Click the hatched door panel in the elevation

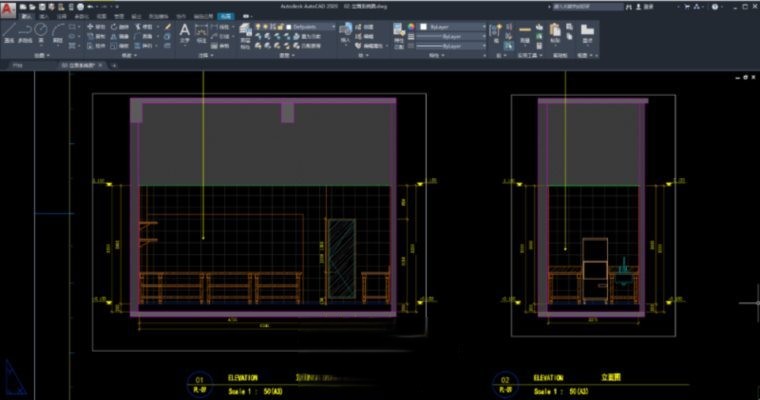pyautogui.click(x=342, y=257)
